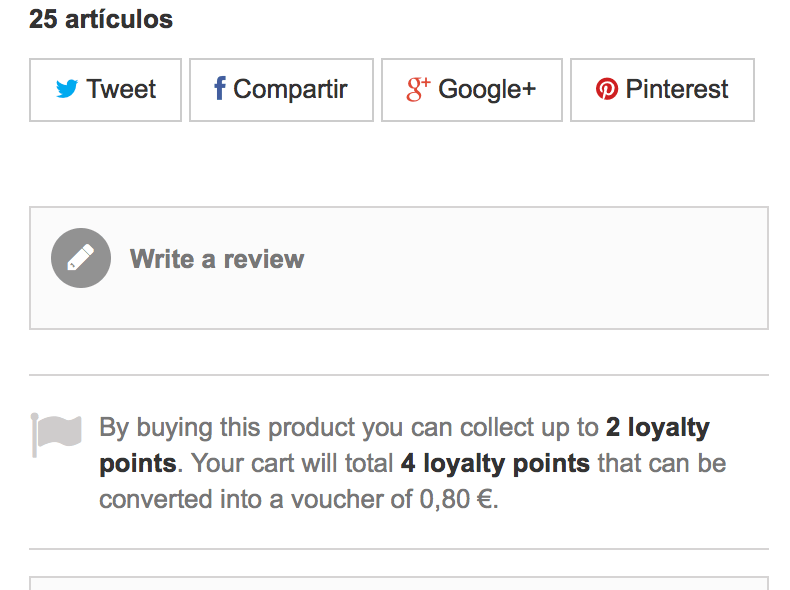This screenshot has width=790, height=590.
Task: Click the voucher of 0,80 € text
Action: [394, 499]
